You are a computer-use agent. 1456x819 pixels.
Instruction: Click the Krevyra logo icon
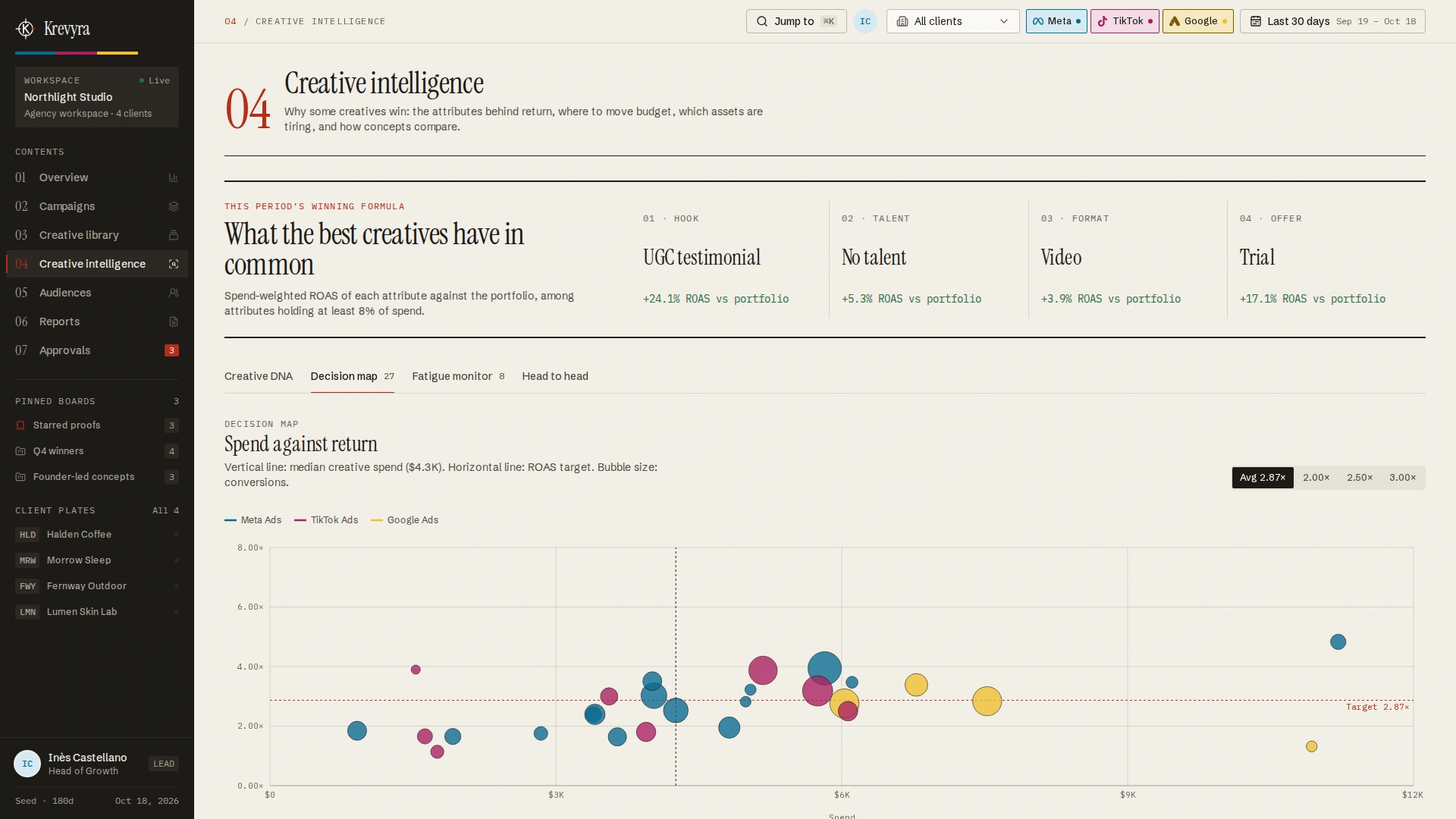click(25, 29)
